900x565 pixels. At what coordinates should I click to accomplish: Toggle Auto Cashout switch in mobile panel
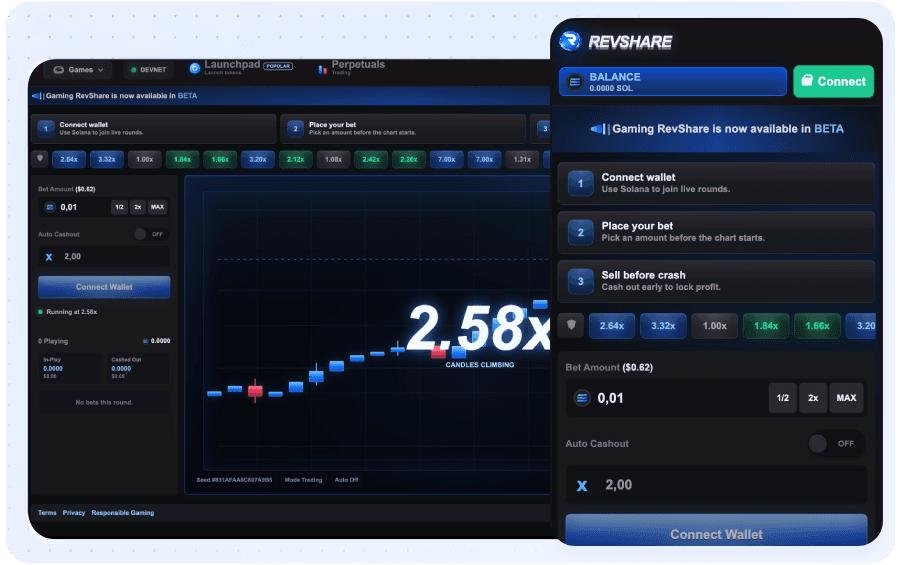(x=836, y=443)
